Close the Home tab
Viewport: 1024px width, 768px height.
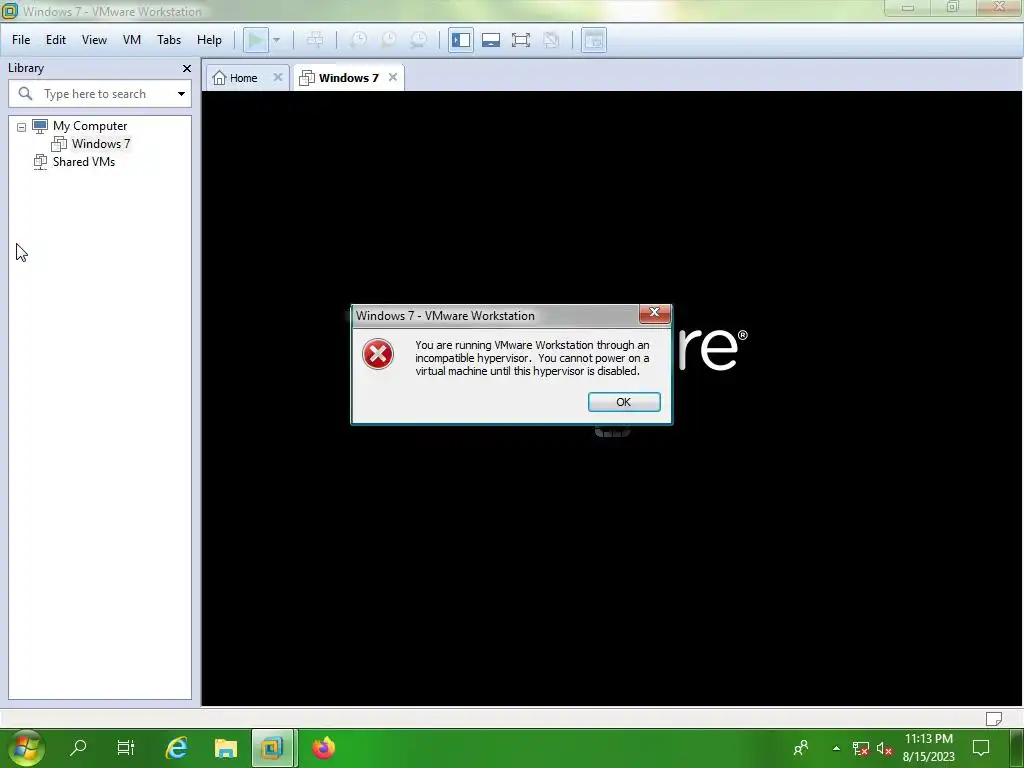(x=278, y=77)
